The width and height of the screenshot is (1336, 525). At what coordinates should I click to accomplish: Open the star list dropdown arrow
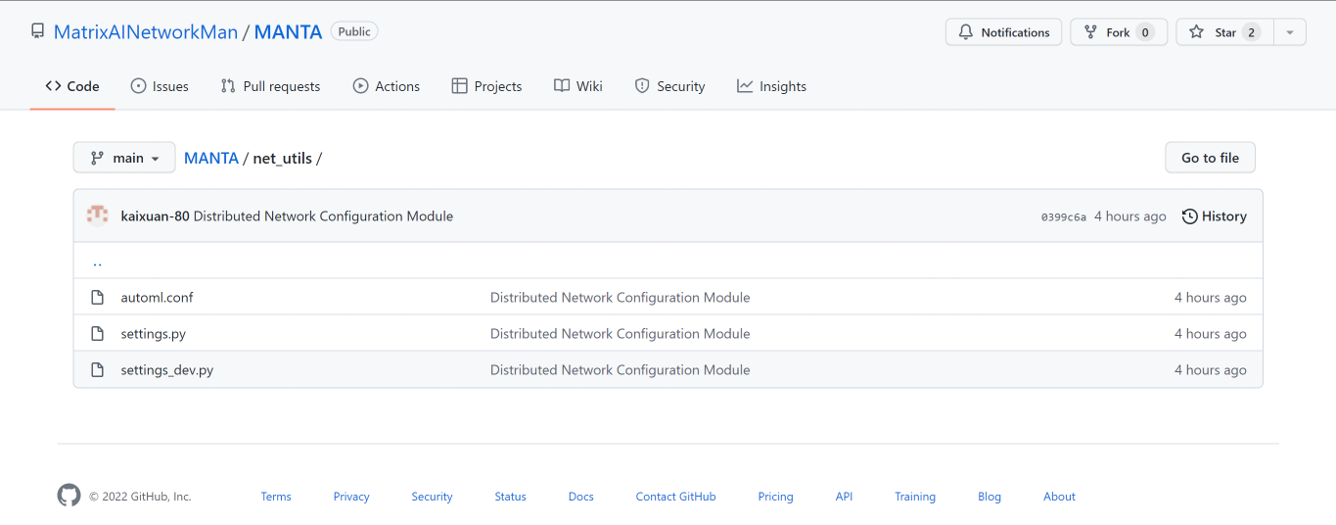(1289, 32)
